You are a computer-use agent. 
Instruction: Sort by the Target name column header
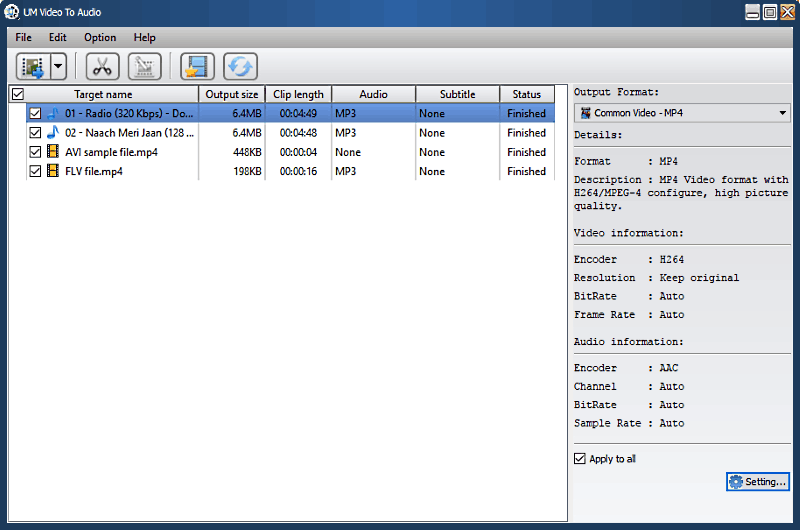pos(103,94)
